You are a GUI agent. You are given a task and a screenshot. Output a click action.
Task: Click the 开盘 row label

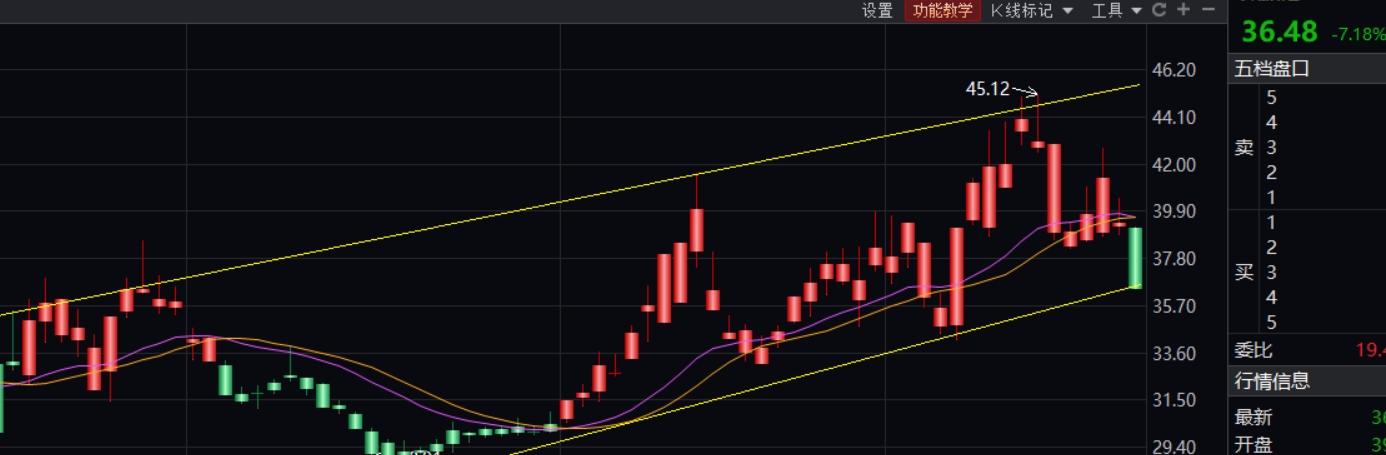1251,444
